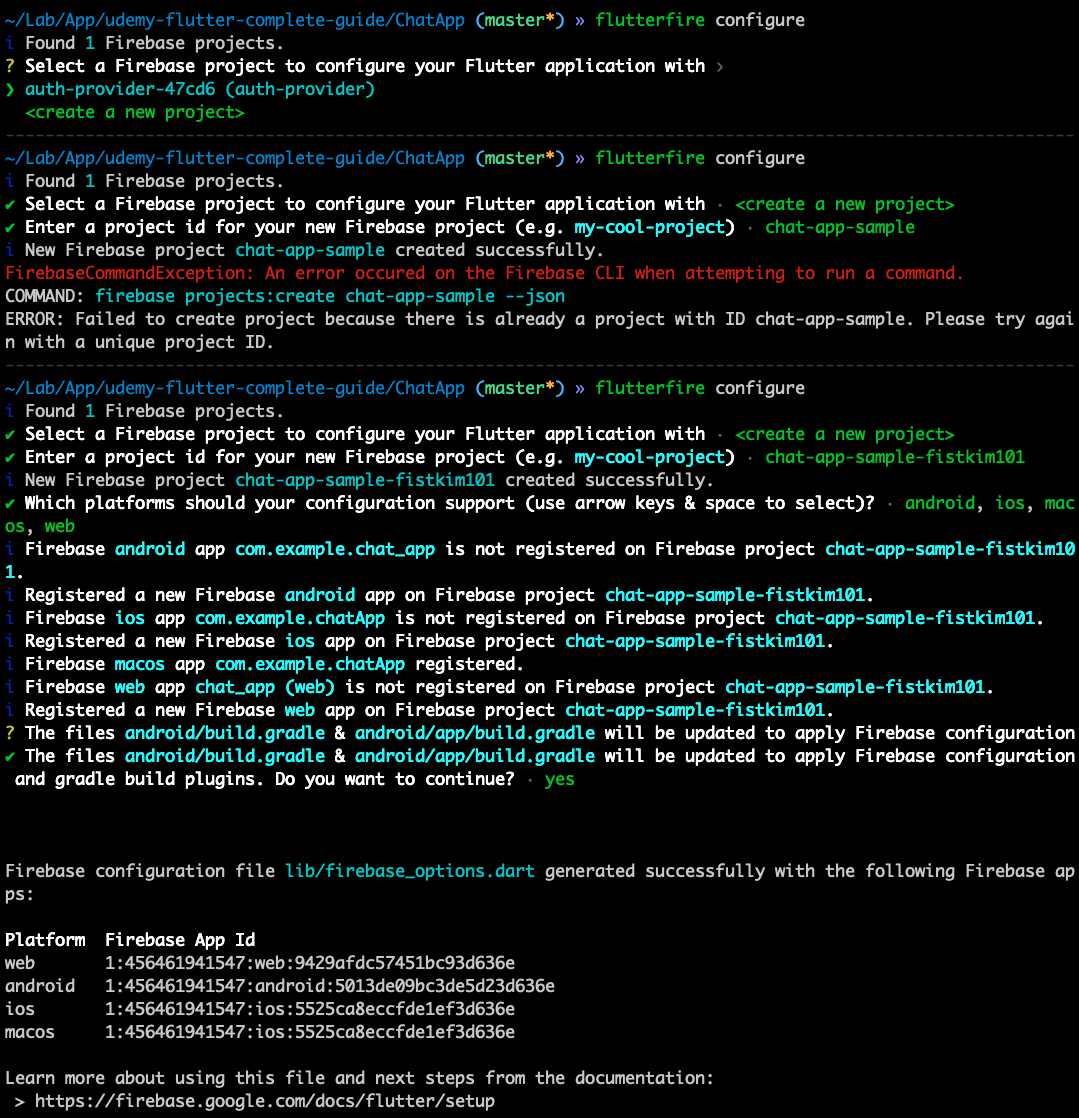Click the selection arrow beside auth-provider-47cd6

tap(10, 90)
